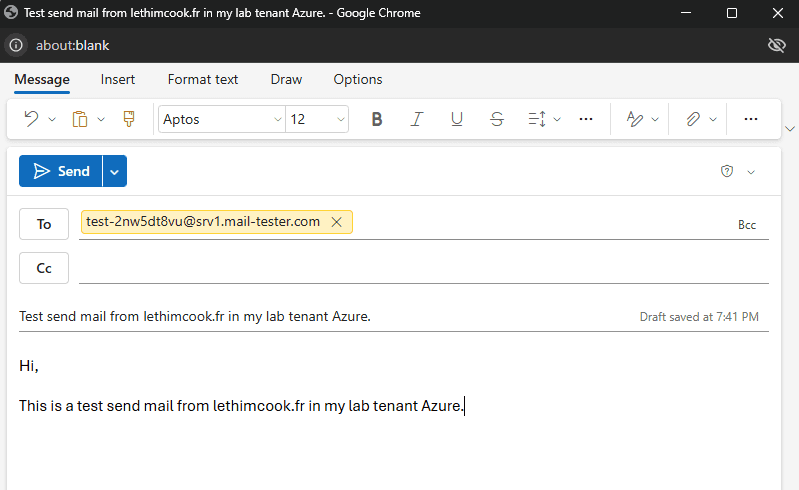Switch to the Insert tab
The image size is (799, 490).
[118, 79]
